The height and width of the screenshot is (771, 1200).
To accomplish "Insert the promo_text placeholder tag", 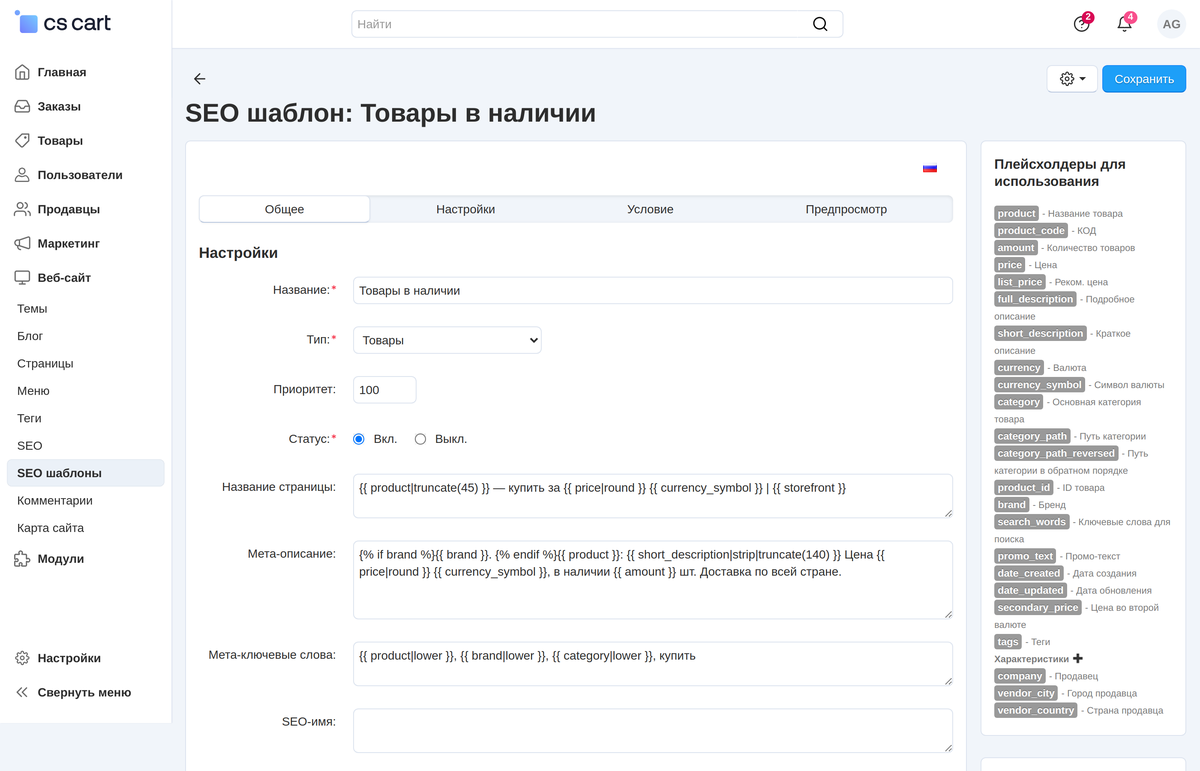I will 1025,556.
